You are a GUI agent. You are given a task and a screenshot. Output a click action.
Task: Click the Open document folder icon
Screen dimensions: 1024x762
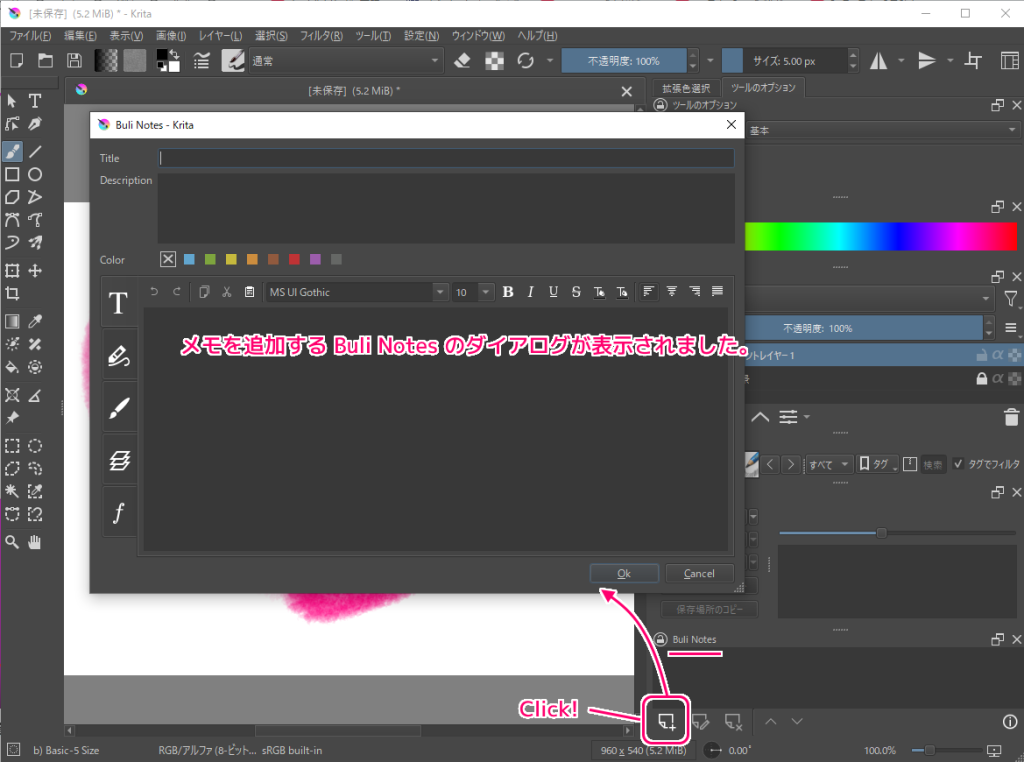(45, 61)
